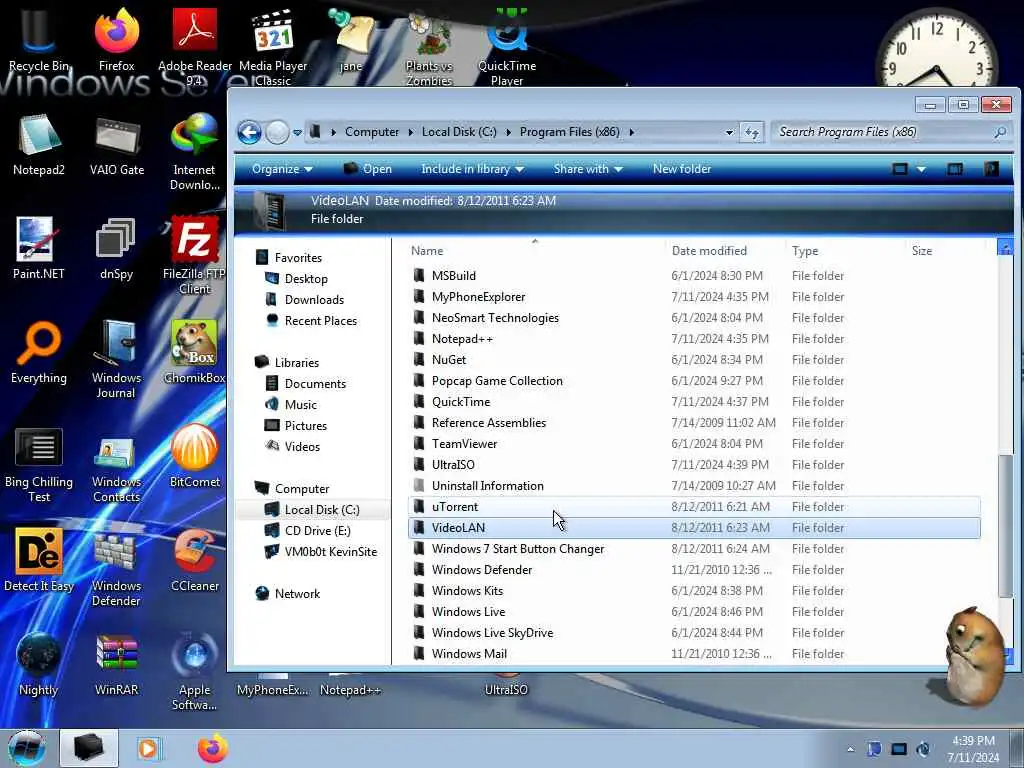
Task: Sort by Date modified column header
Action: [709, 251]
